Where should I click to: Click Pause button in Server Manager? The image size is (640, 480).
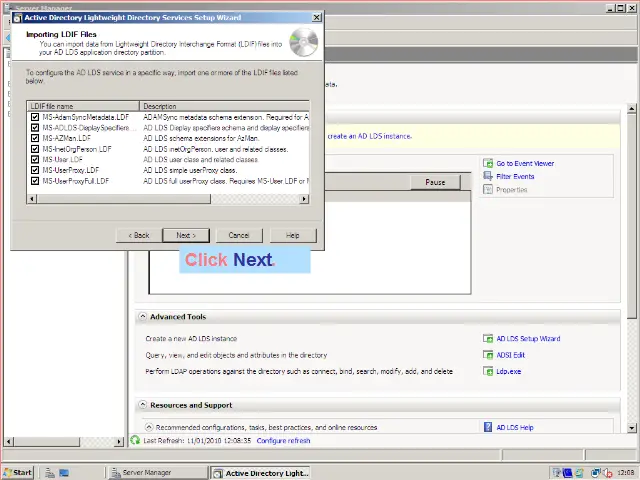pos(435,182)
